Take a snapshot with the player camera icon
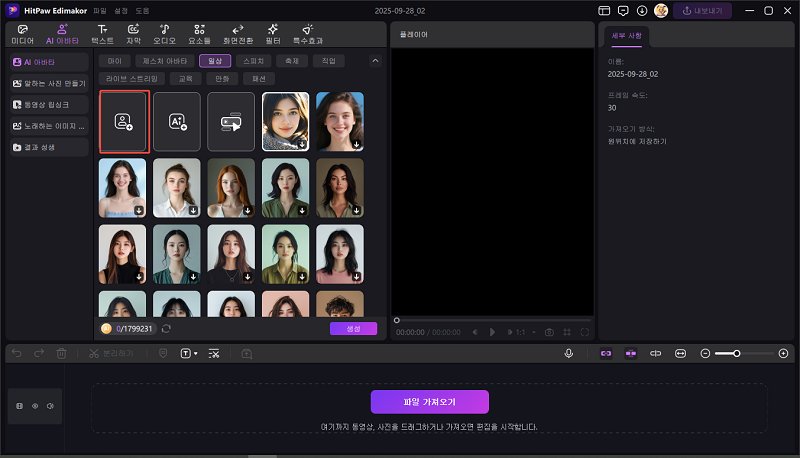The image size is (800, 458). [x=549, y=332]
